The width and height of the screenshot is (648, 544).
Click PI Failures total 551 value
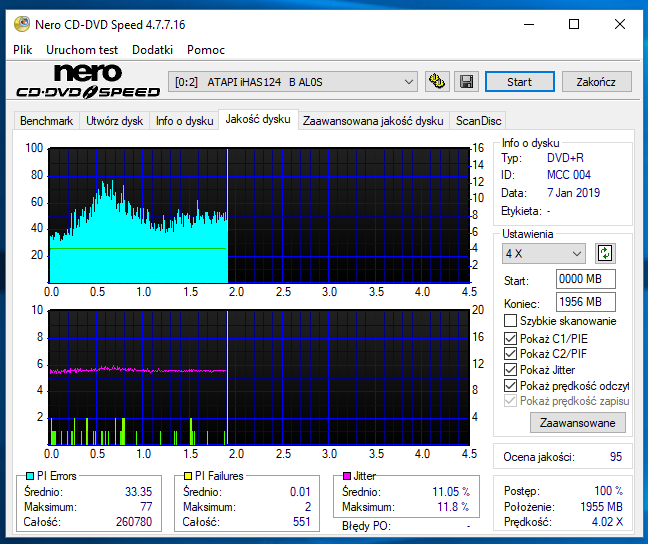coord(302,522)
